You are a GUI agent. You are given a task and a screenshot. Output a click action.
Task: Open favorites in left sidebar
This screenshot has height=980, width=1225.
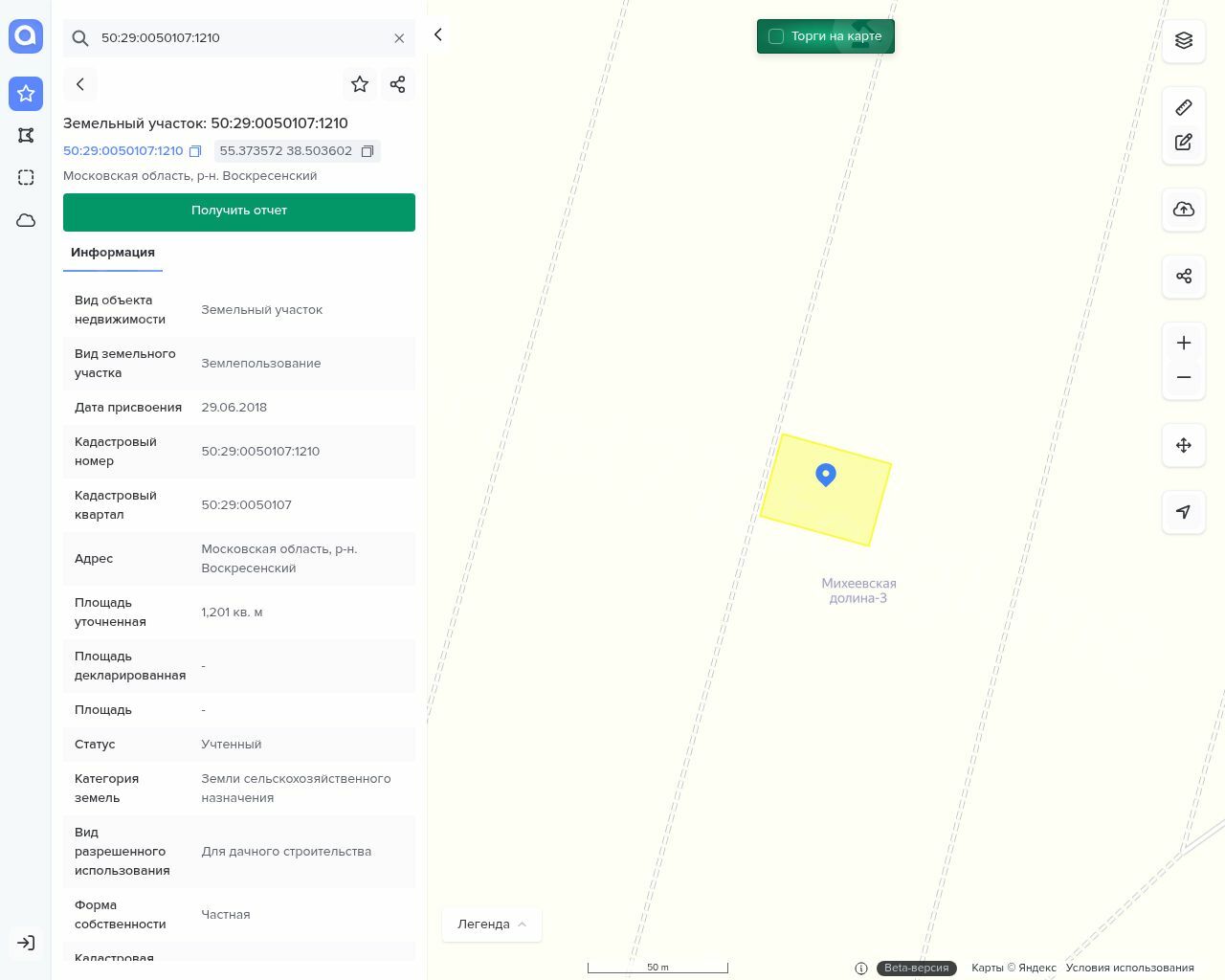[x=26, y=93]
